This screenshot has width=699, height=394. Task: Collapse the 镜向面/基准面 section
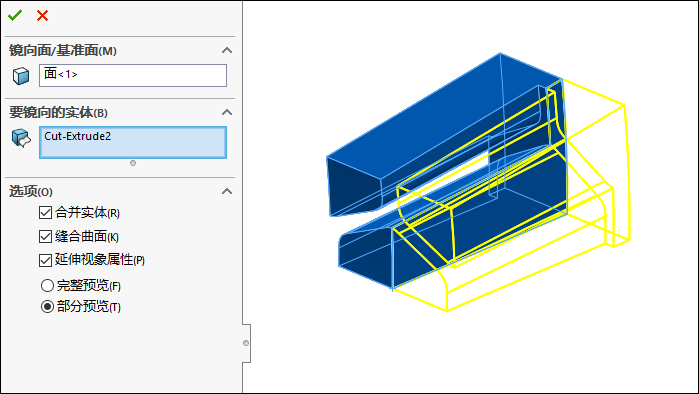[227, 50]
